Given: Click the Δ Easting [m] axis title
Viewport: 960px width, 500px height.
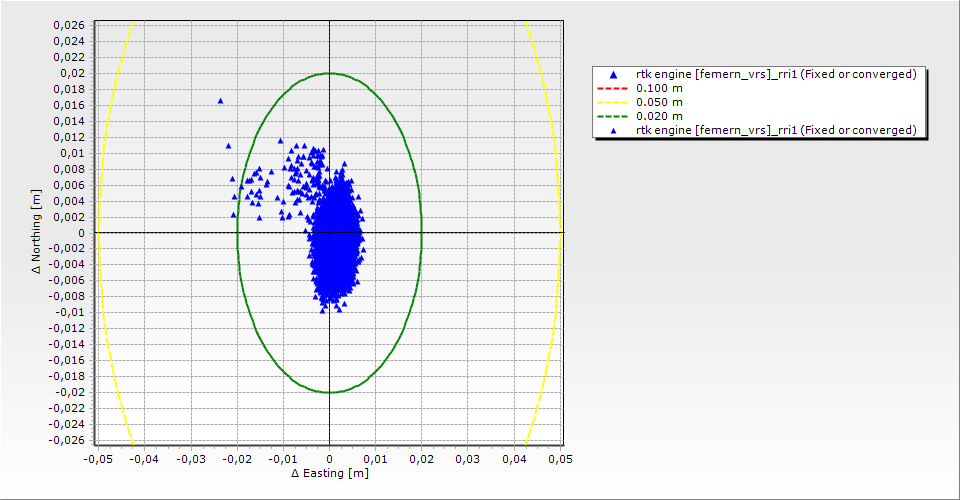Looking at the screenshot, I should (329, 473).
